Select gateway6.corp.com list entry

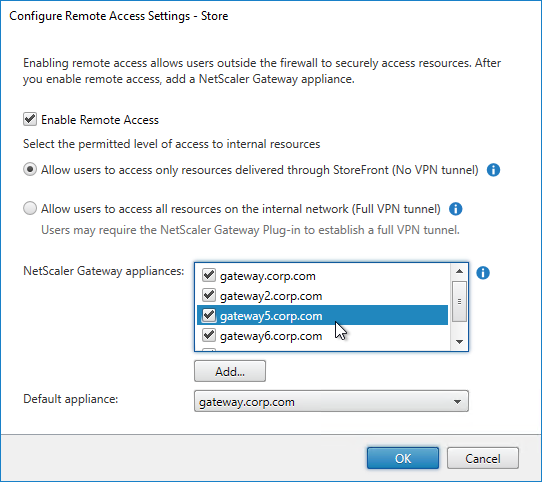tap(322, 335)
